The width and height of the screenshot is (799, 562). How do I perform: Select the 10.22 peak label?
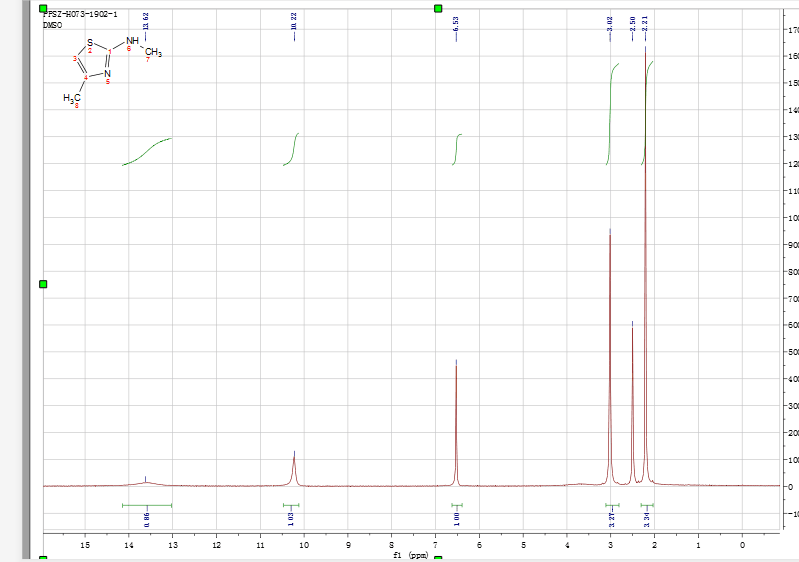pyautogui.click(x=293, y=22)
